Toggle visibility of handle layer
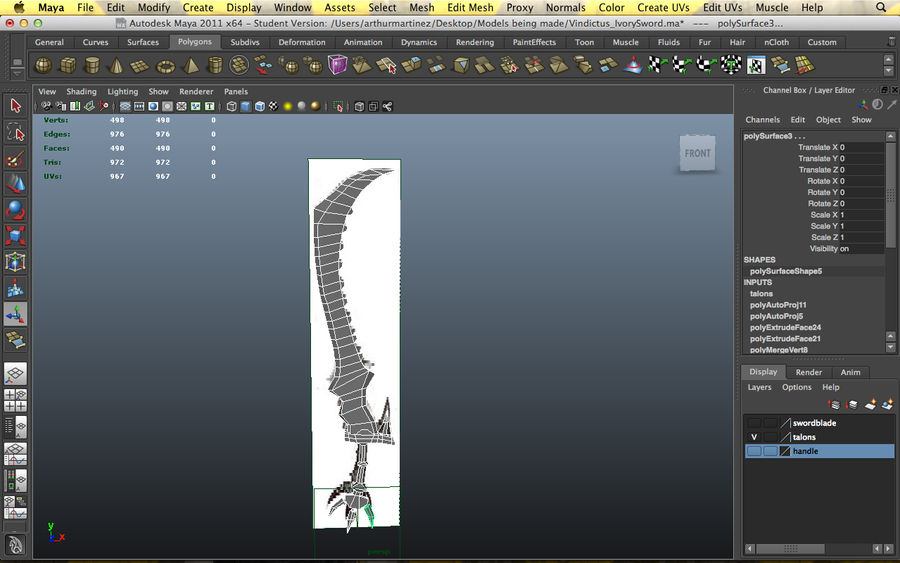 754,451
